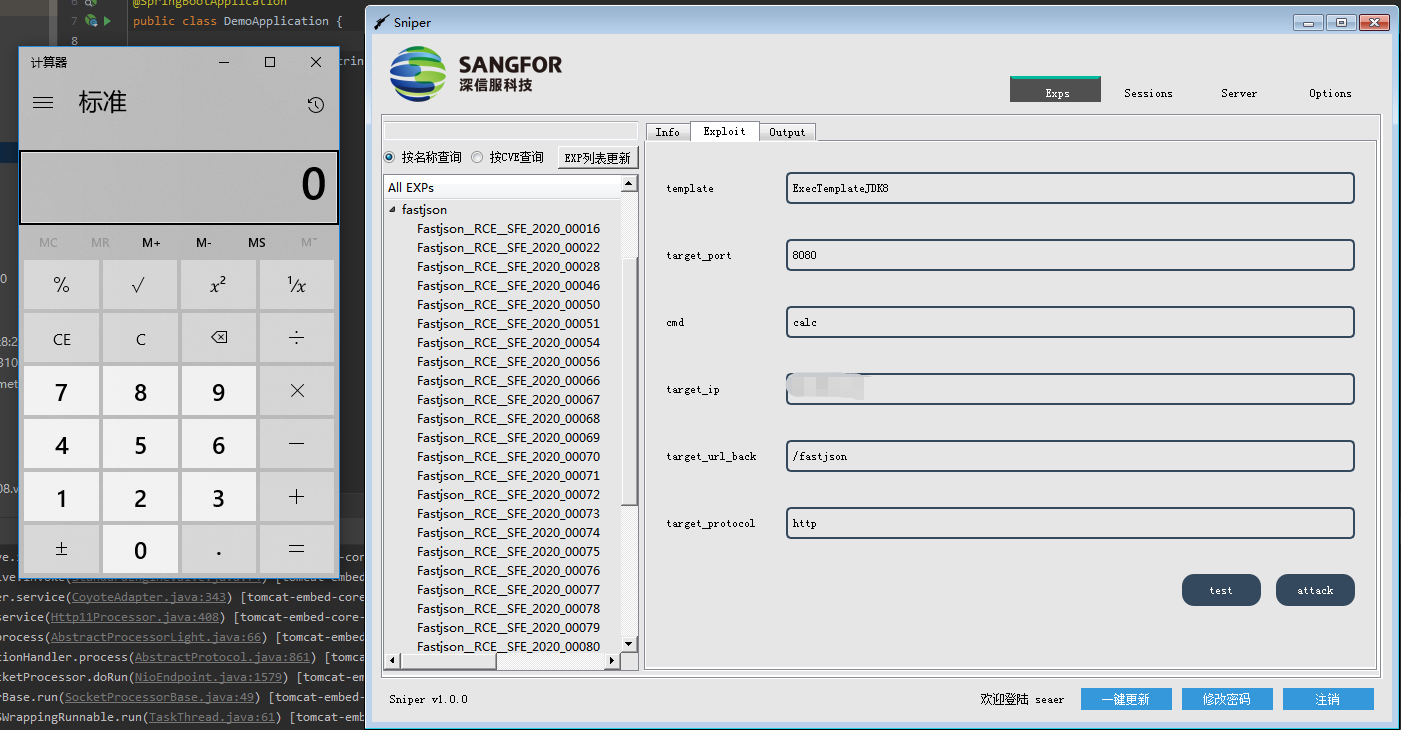The height and width of the screenshot is (730, 1401).
Task: Click the x squared key in Calculator
Action: [x=219, y=285]
